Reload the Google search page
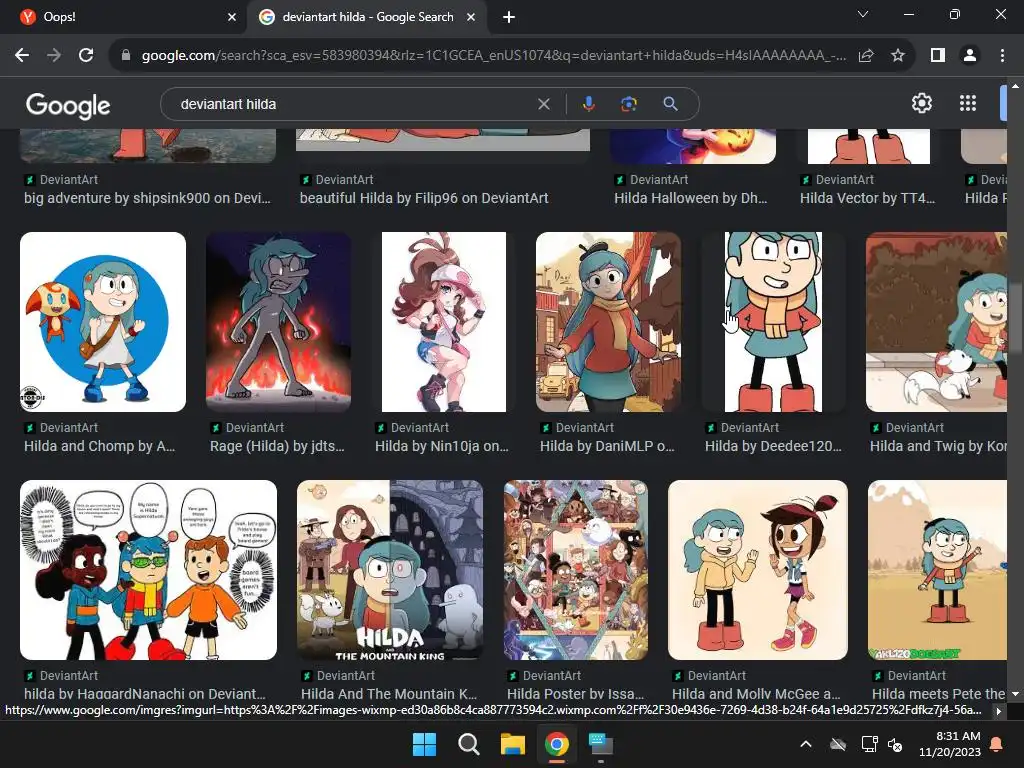Viewport: 1024px width, 768px height. (x=86, y=56)
